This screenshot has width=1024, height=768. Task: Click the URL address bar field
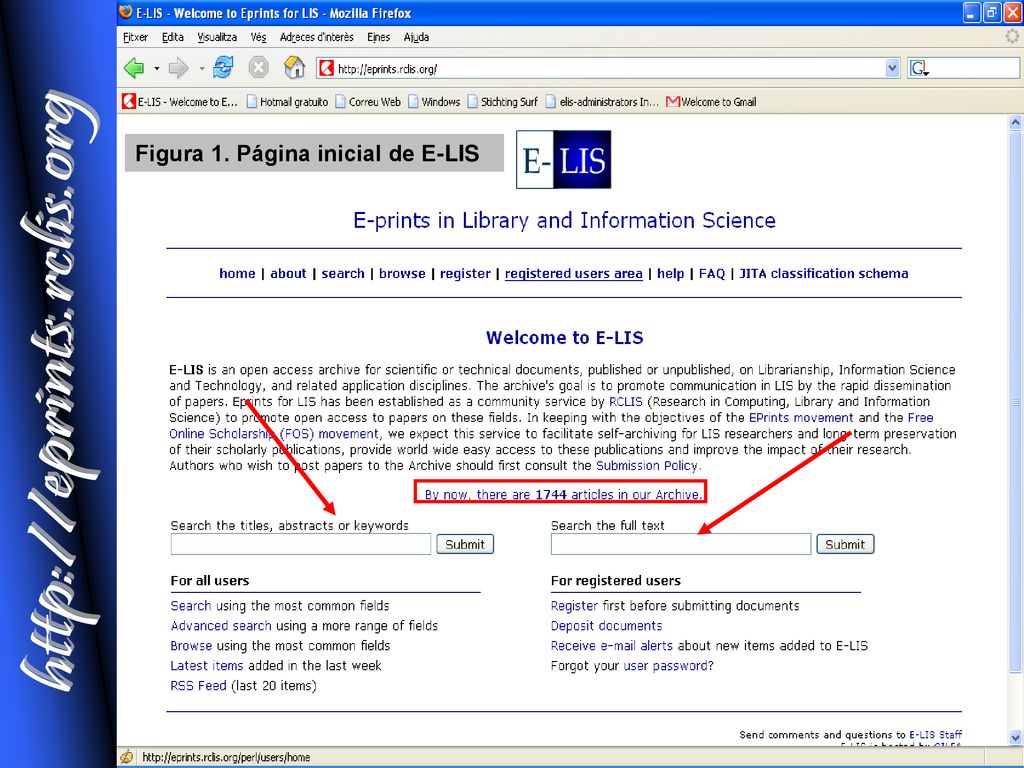tap(607, 68)
